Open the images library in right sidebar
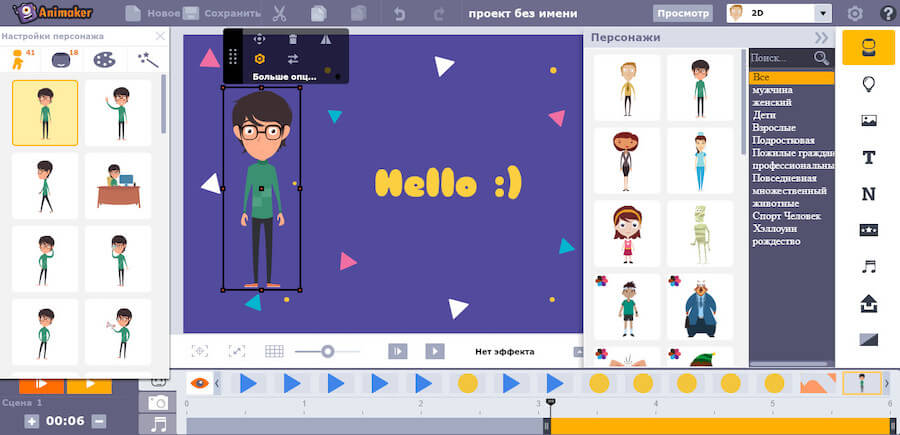Image resolution: width=900 pixels, height=435 pixels. click(868, 121)
